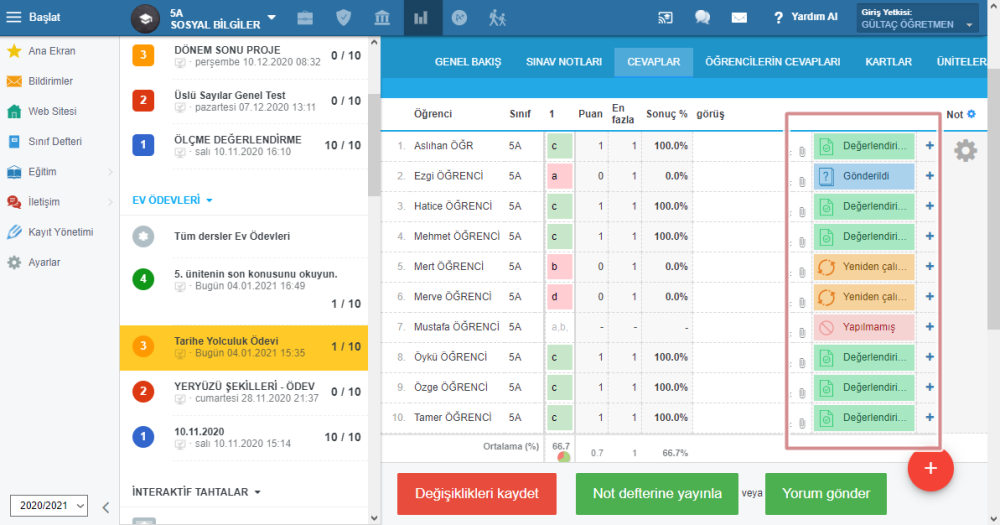
Task: Click the blue gear next to Not header
Action: point(971,114)
